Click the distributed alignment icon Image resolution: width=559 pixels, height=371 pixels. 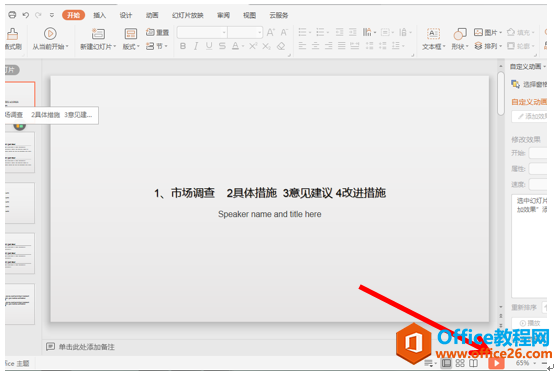pos(355,46)
